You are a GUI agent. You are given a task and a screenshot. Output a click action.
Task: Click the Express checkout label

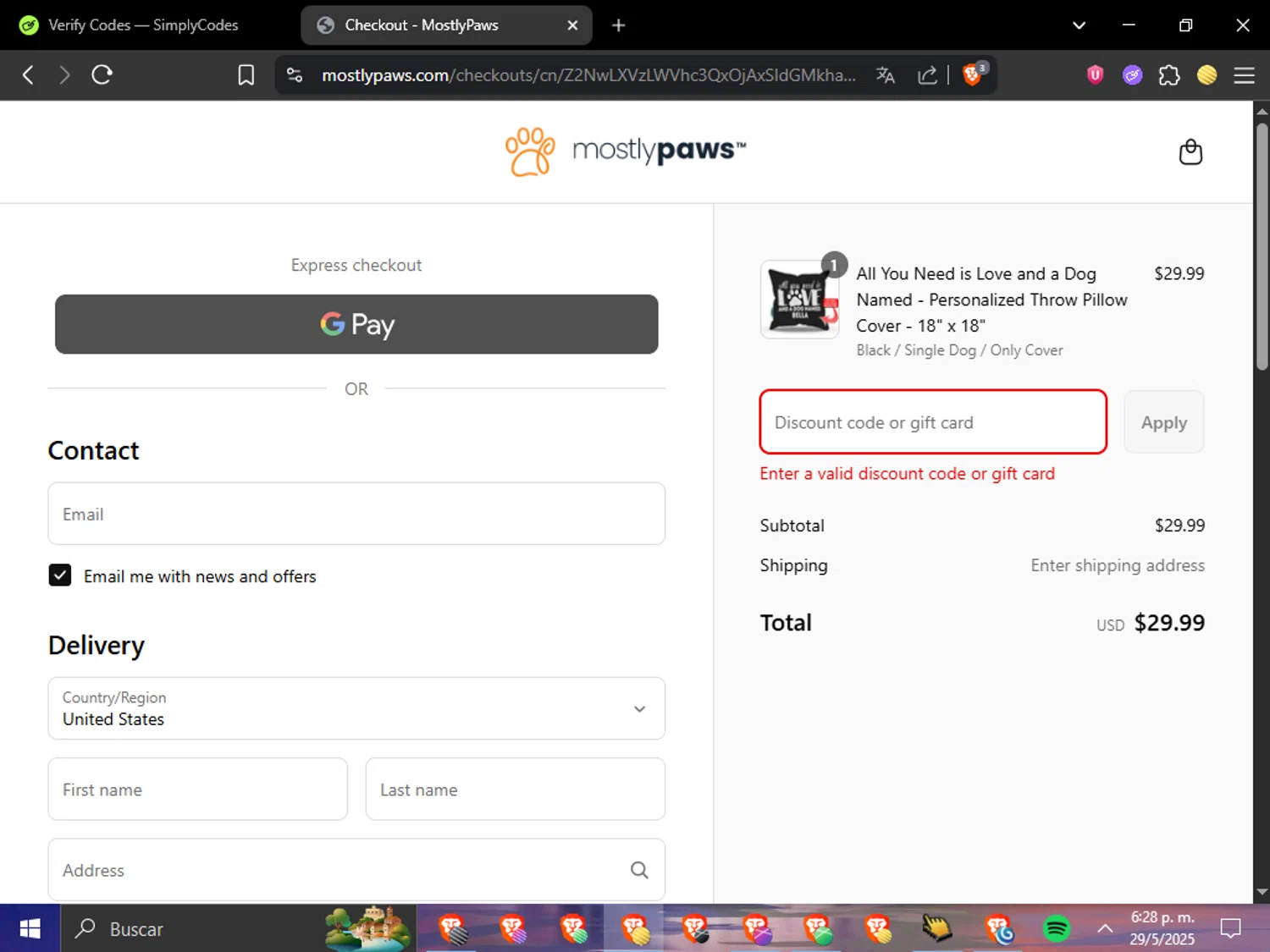(x=356, y=265)
